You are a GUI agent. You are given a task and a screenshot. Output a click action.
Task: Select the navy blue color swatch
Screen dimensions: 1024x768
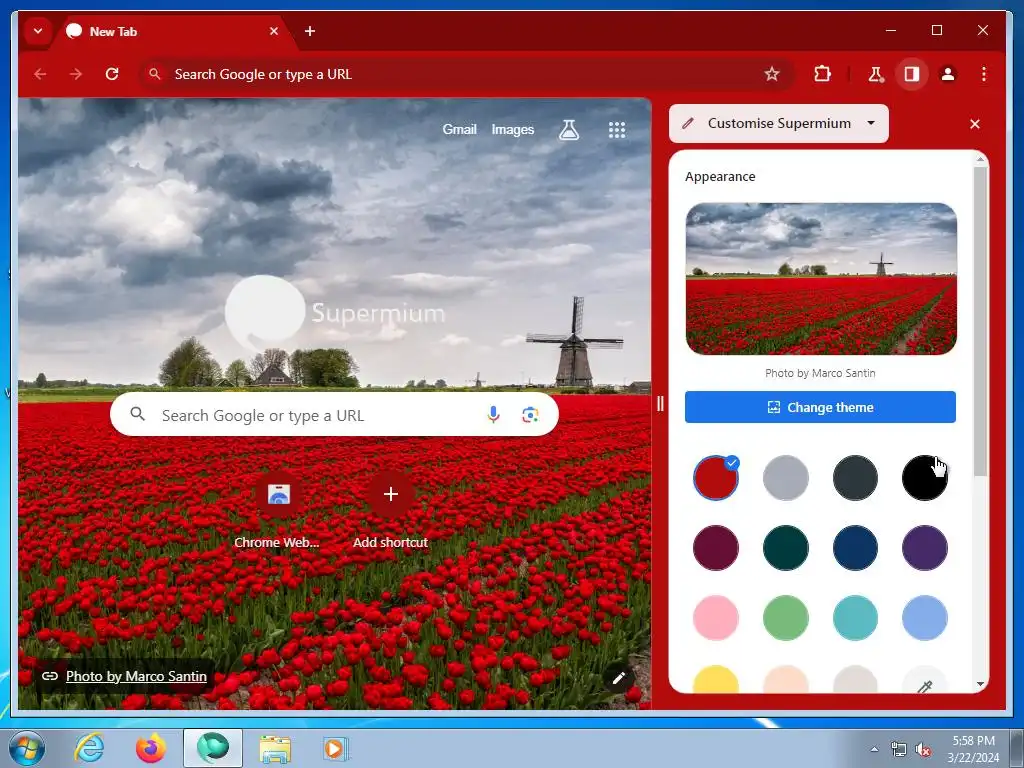pyautogui.click(x=855, y=548)
